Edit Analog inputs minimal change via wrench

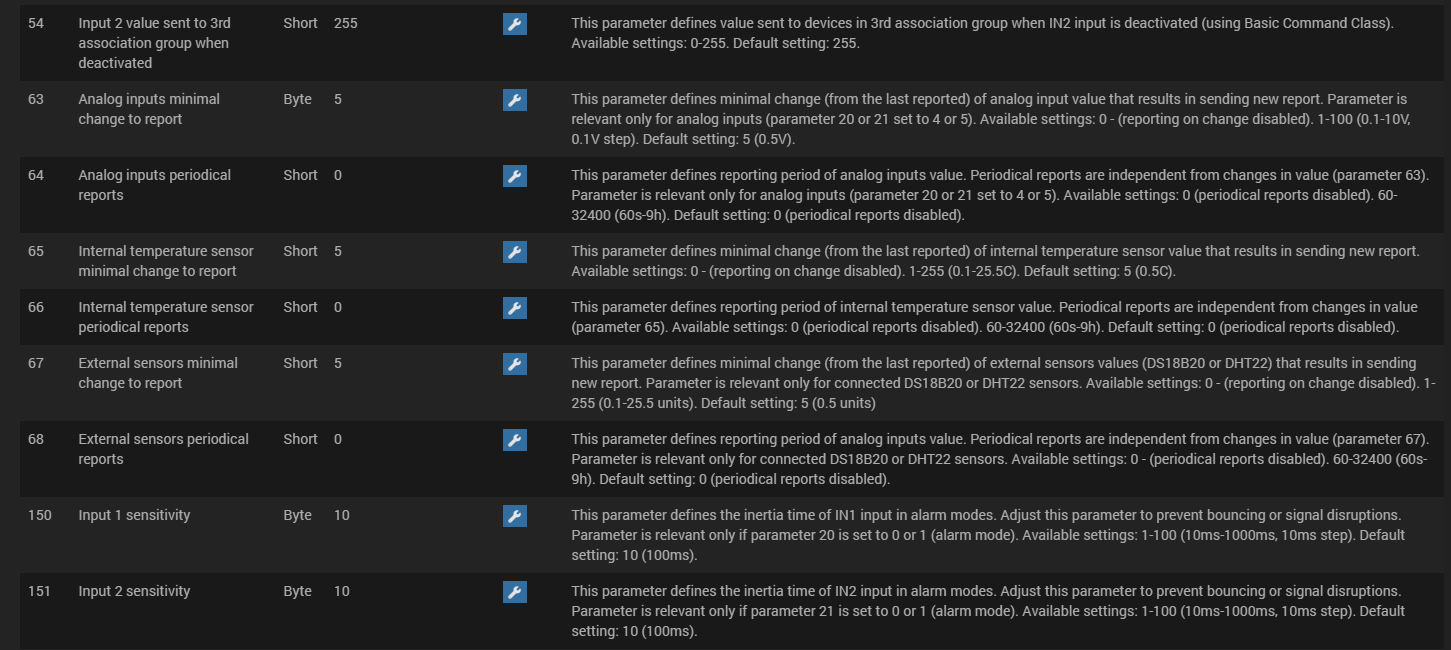click(514, 100)
